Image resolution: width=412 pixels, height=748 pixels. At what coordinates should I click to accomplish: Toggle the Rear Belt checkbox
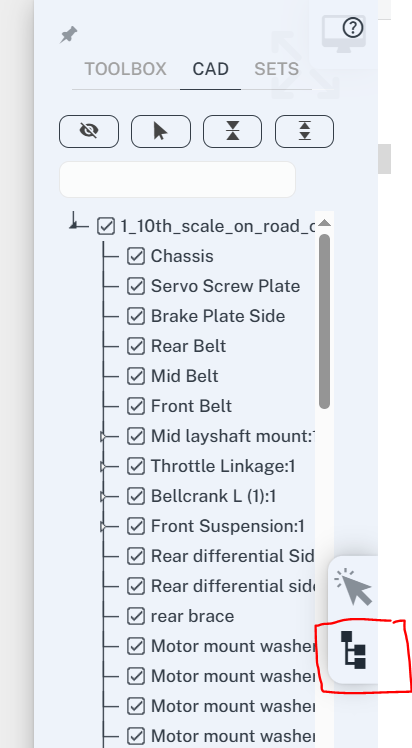pyautogui.click(x=136, y=346)
